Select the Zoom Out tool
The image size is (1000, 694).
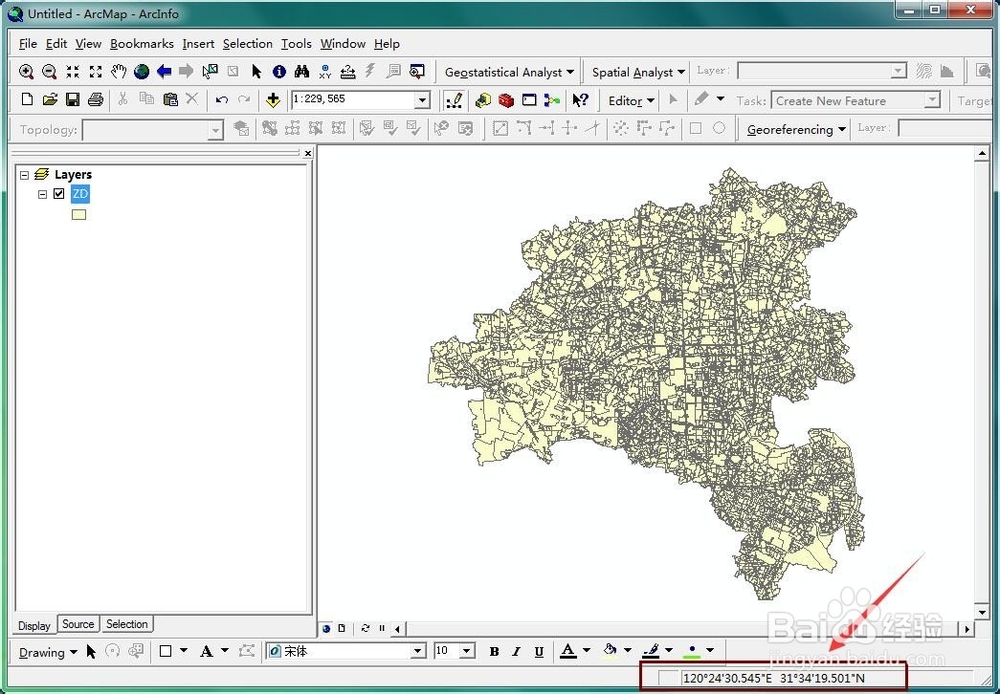[x=49, y=71]
